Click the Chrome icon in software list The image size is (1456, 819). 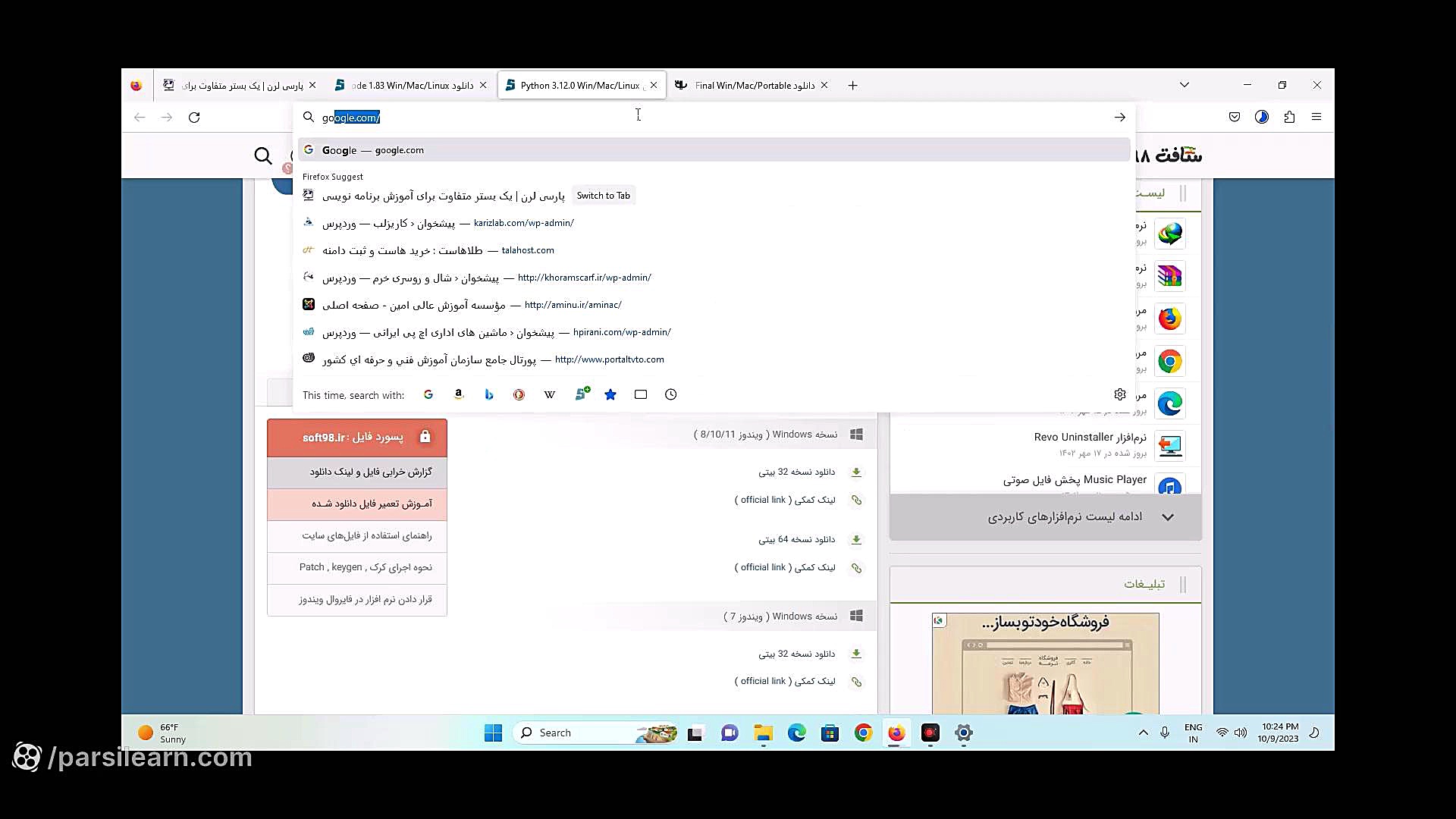tap(1170, 362)
